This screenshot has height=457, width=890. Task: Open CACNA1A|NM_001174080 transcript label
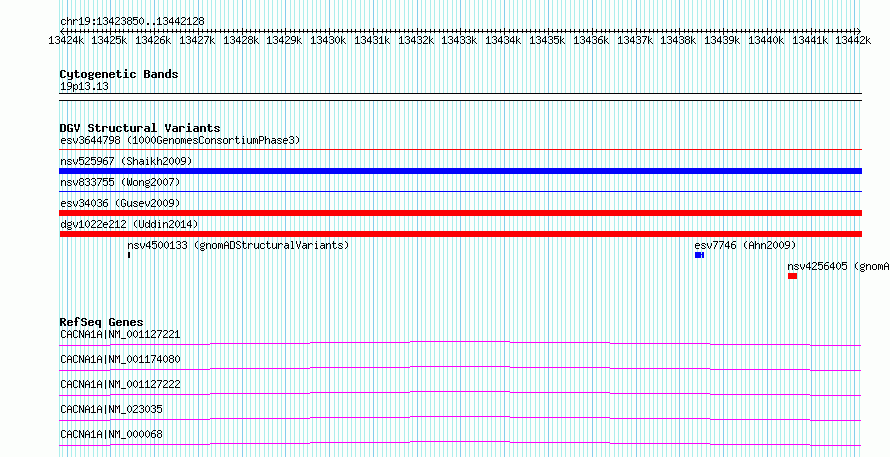(120, 359)
